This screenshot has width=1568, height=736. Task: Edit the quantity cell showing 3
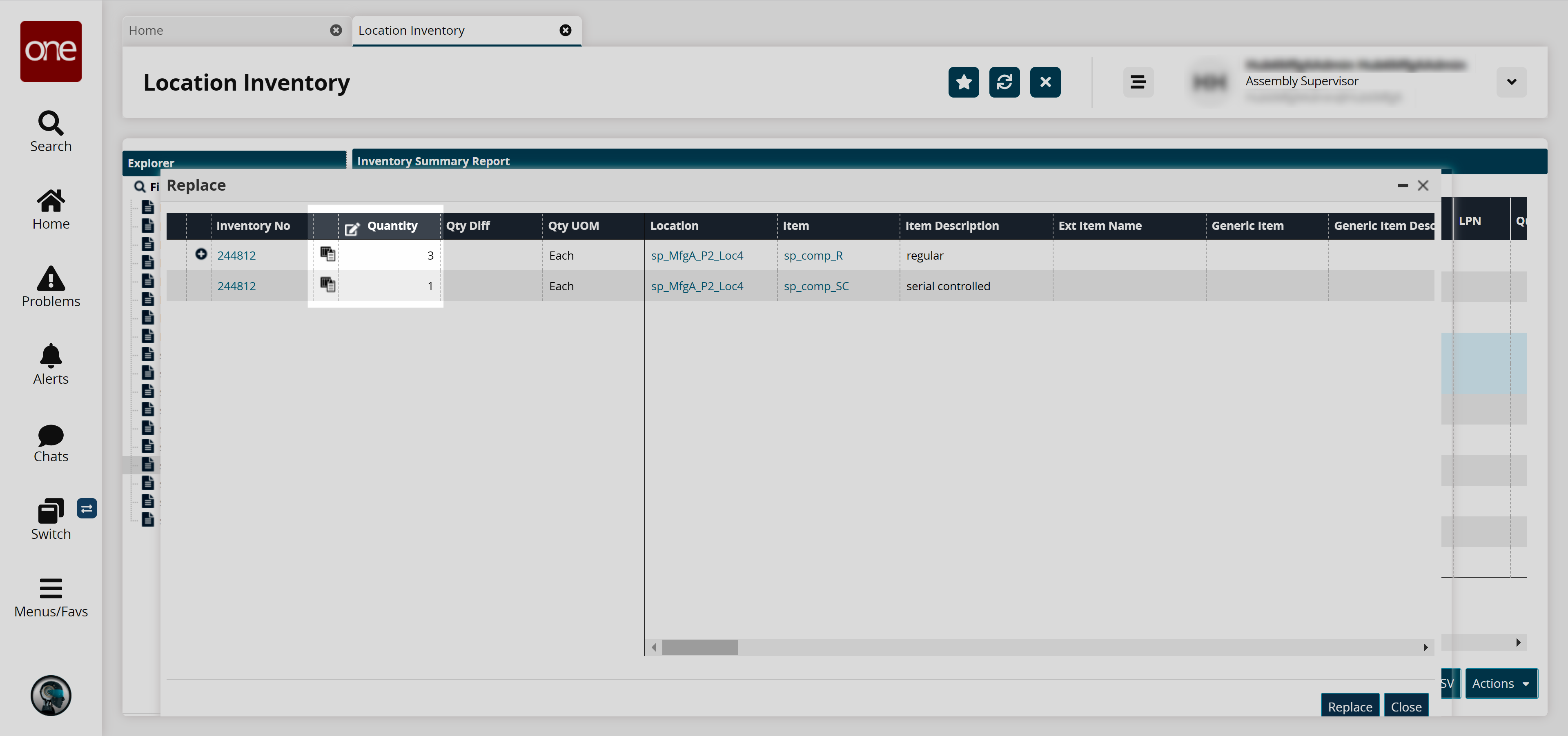390,256
